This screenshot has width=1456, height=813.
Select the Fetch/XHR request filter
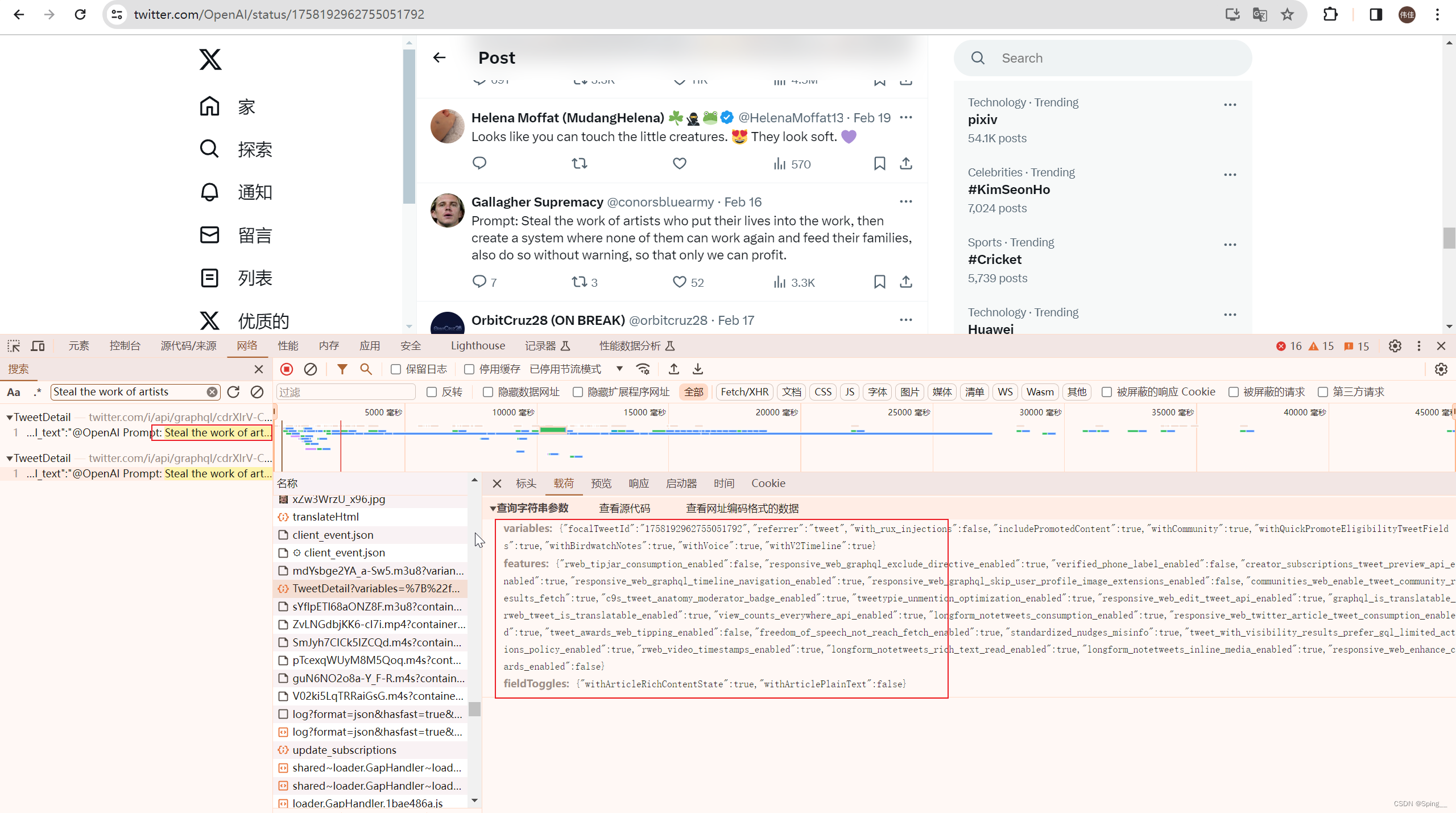point(743,391)
